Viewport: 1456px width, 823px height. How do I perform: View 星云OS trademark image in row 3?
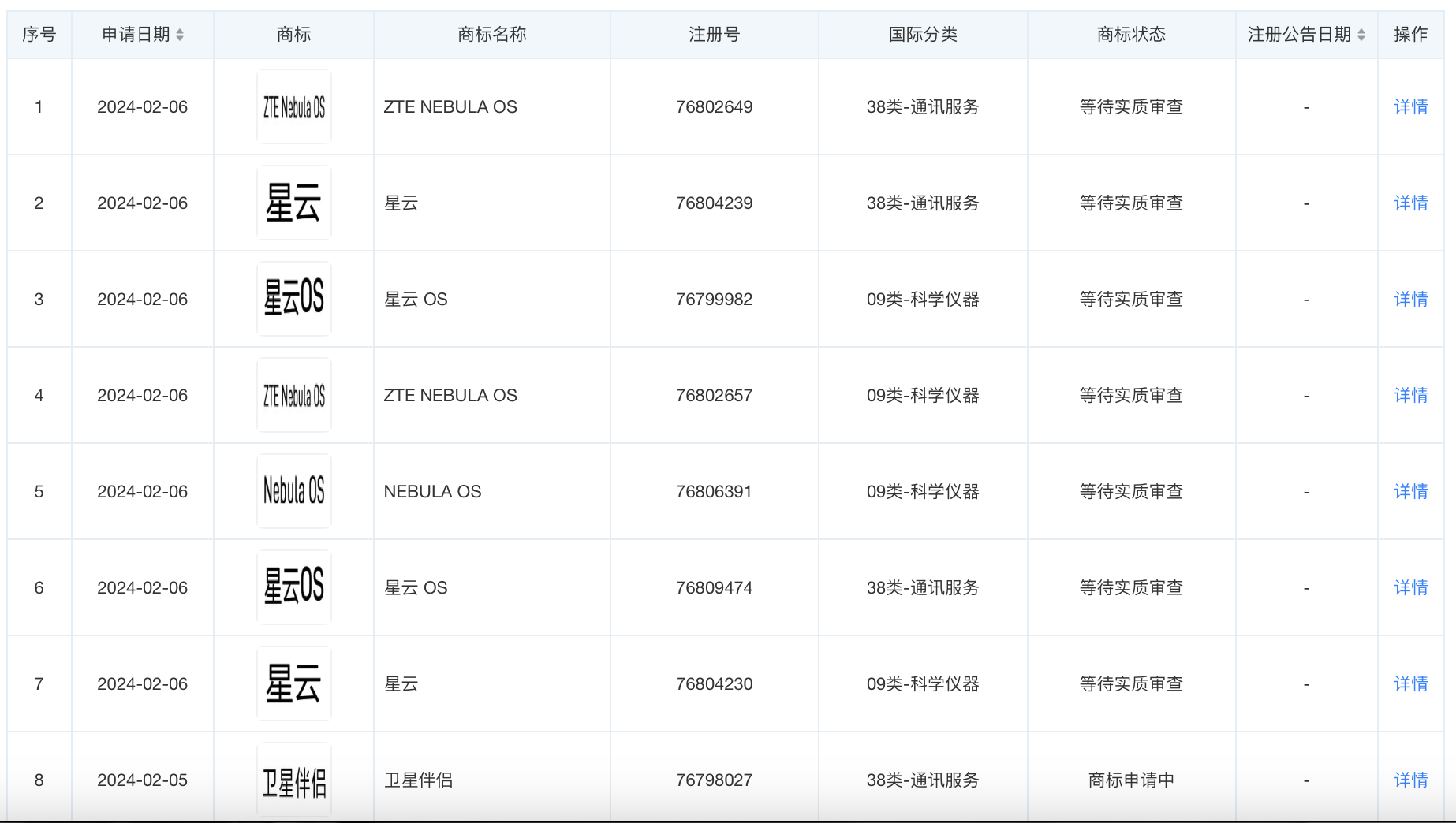tap(294, 299)
